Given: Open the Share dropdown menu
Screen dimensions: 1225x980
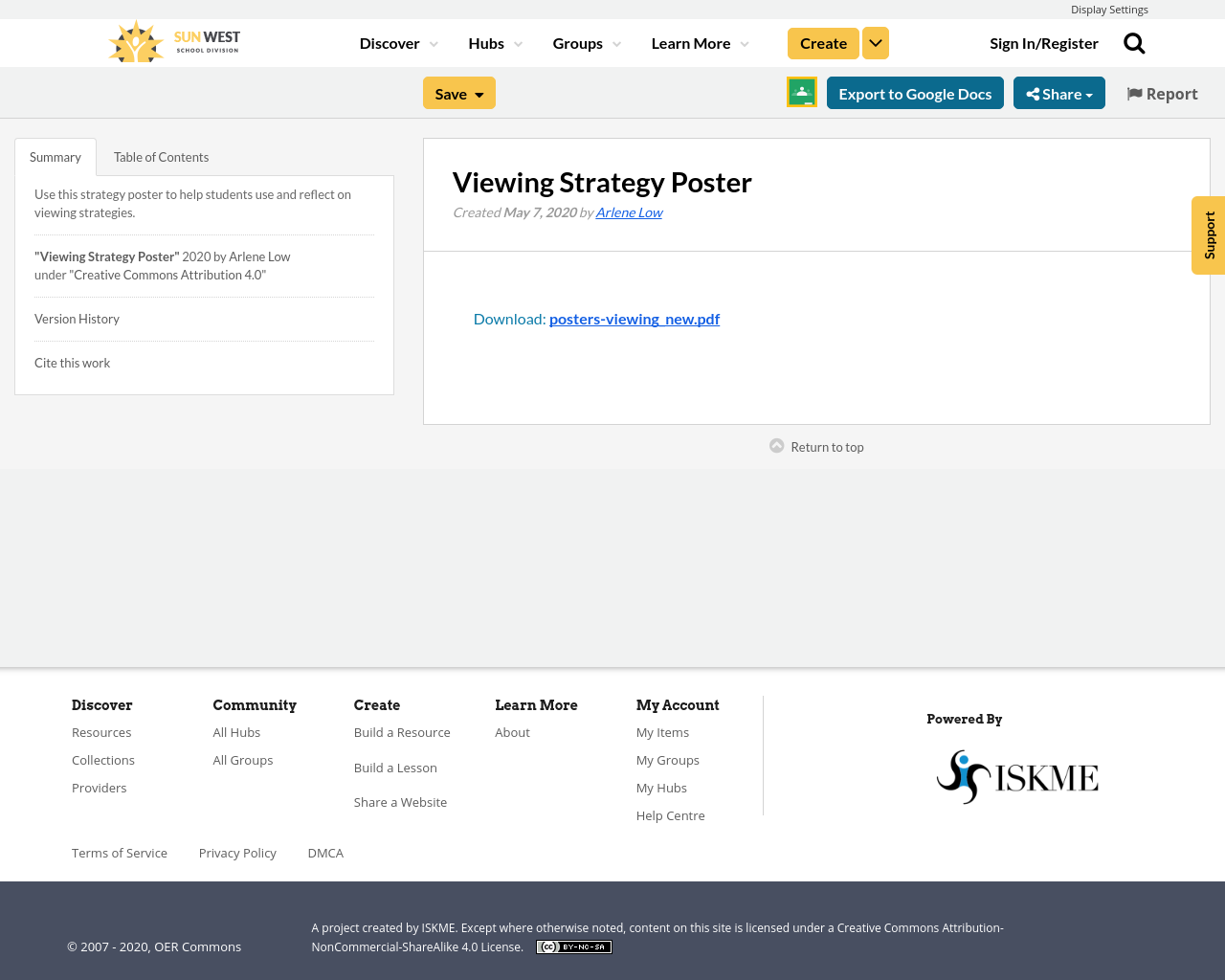Looking at the screenshot, I should (1058, 92).
